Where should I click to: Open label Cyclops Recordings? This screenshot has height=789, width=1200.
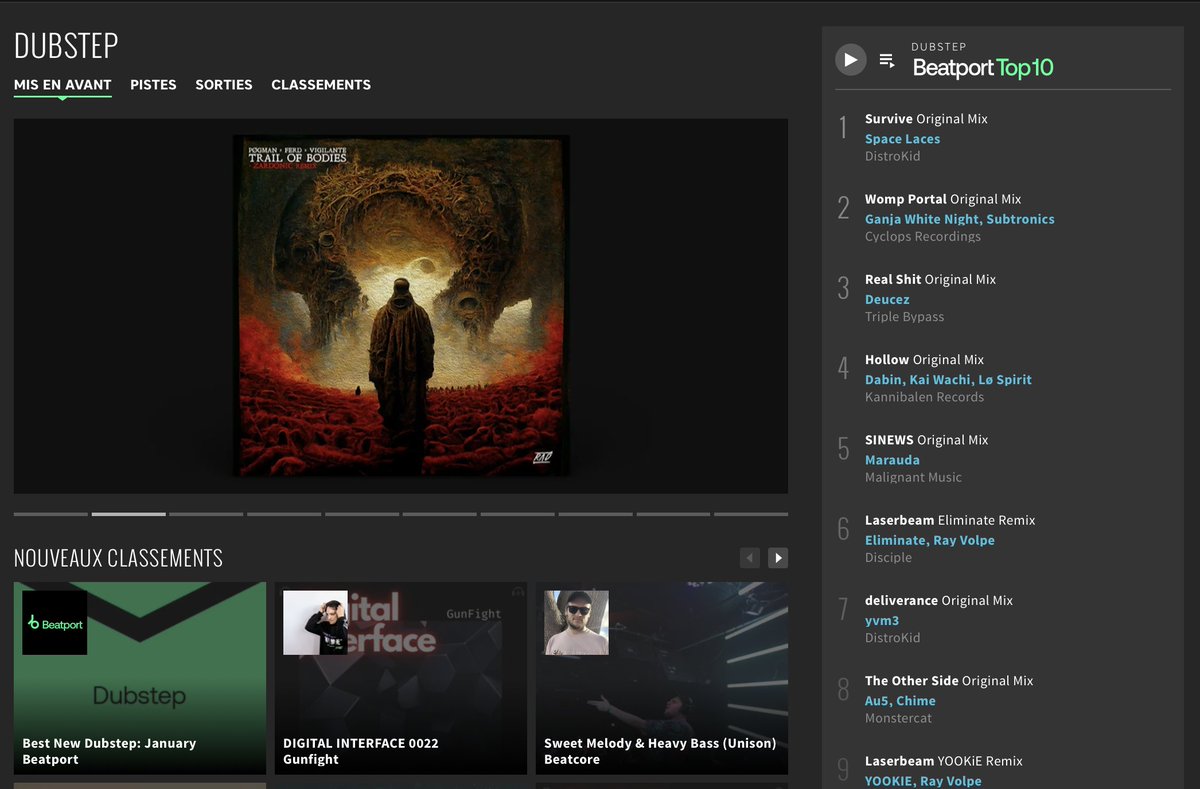point(923,236)
